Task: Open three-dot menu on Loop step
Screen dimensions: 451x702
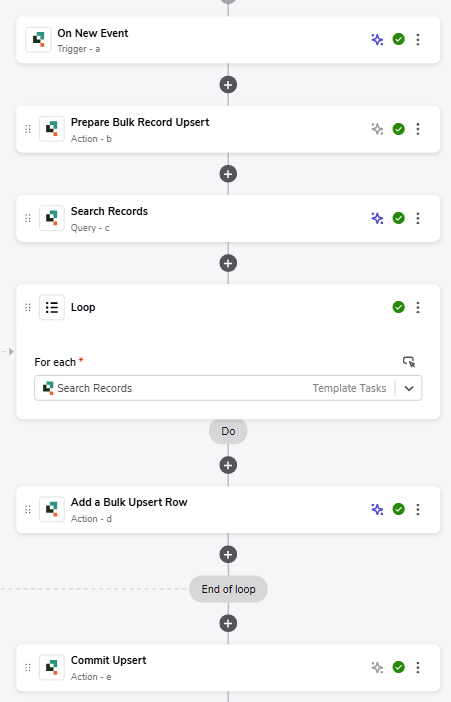Action: click(418, 307)
